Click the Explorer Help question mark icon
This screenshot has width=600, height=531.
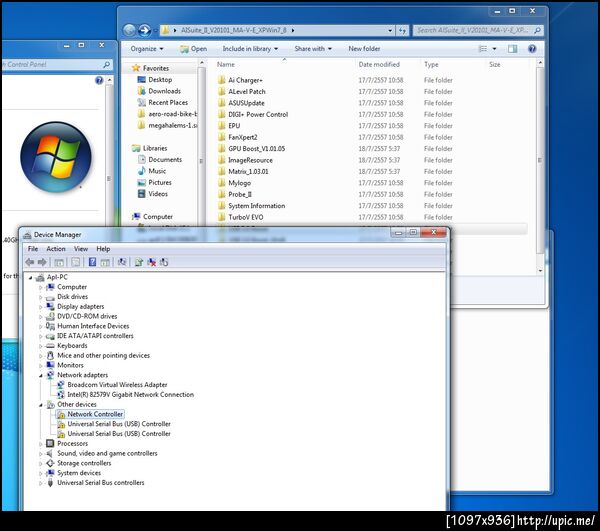point(532,49)
